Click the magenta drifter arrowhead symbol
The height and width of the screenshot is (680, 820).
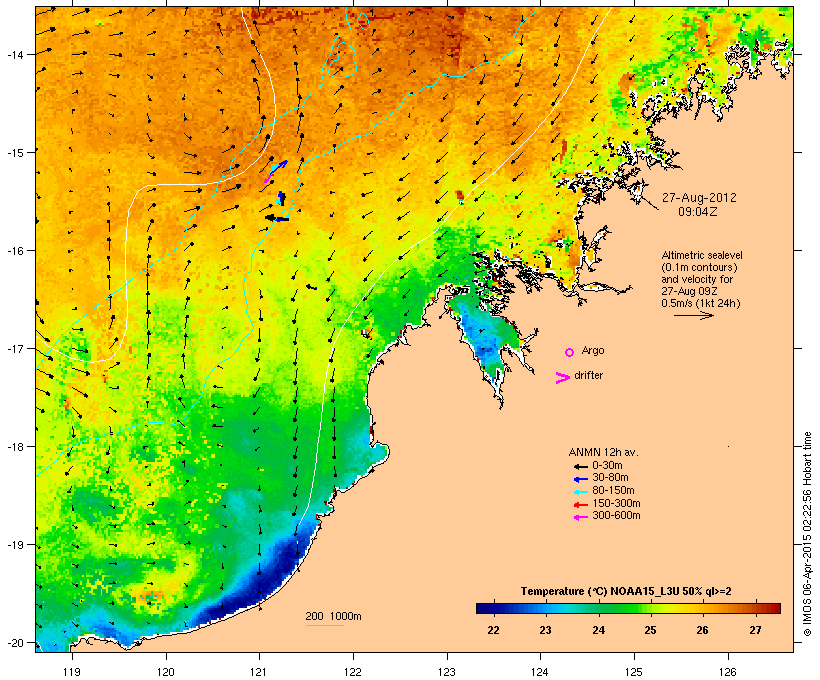[563, 378]
